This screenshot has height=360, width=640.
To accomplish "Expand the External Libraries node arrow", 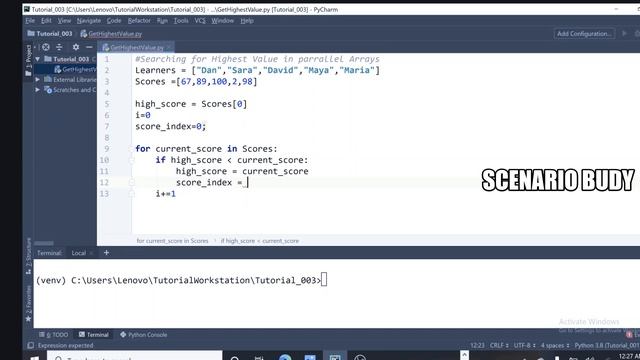I will coord(38,80).
